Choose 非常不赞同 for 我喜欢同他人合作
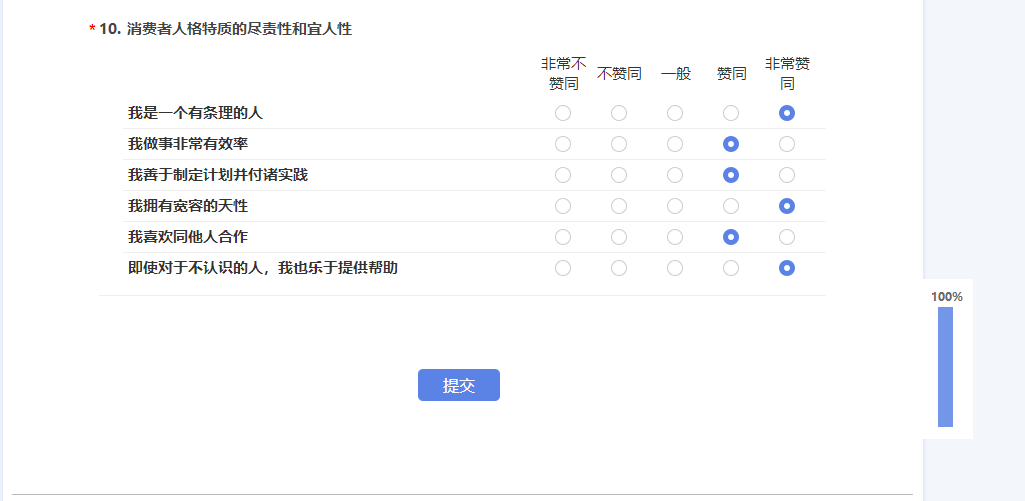Image resolution: width=1025 pixels, height=501 pixels. pyautogui.click(x=563, y=237)
